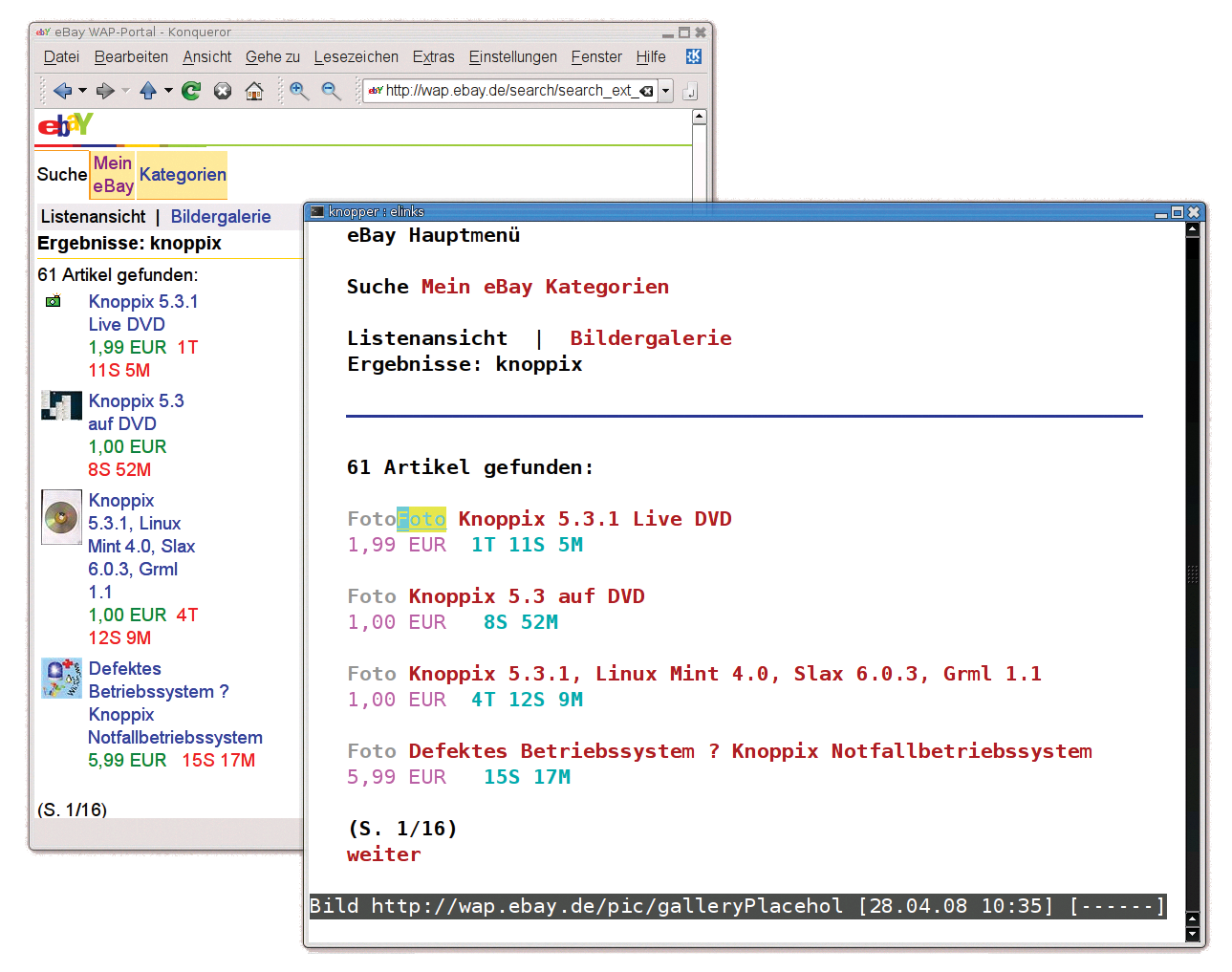The width and height of the screenshot is (1232, 972).
Task: Open Knoppix 5.3 auf DVD link in Konqueror
Action: pos(136,412)
